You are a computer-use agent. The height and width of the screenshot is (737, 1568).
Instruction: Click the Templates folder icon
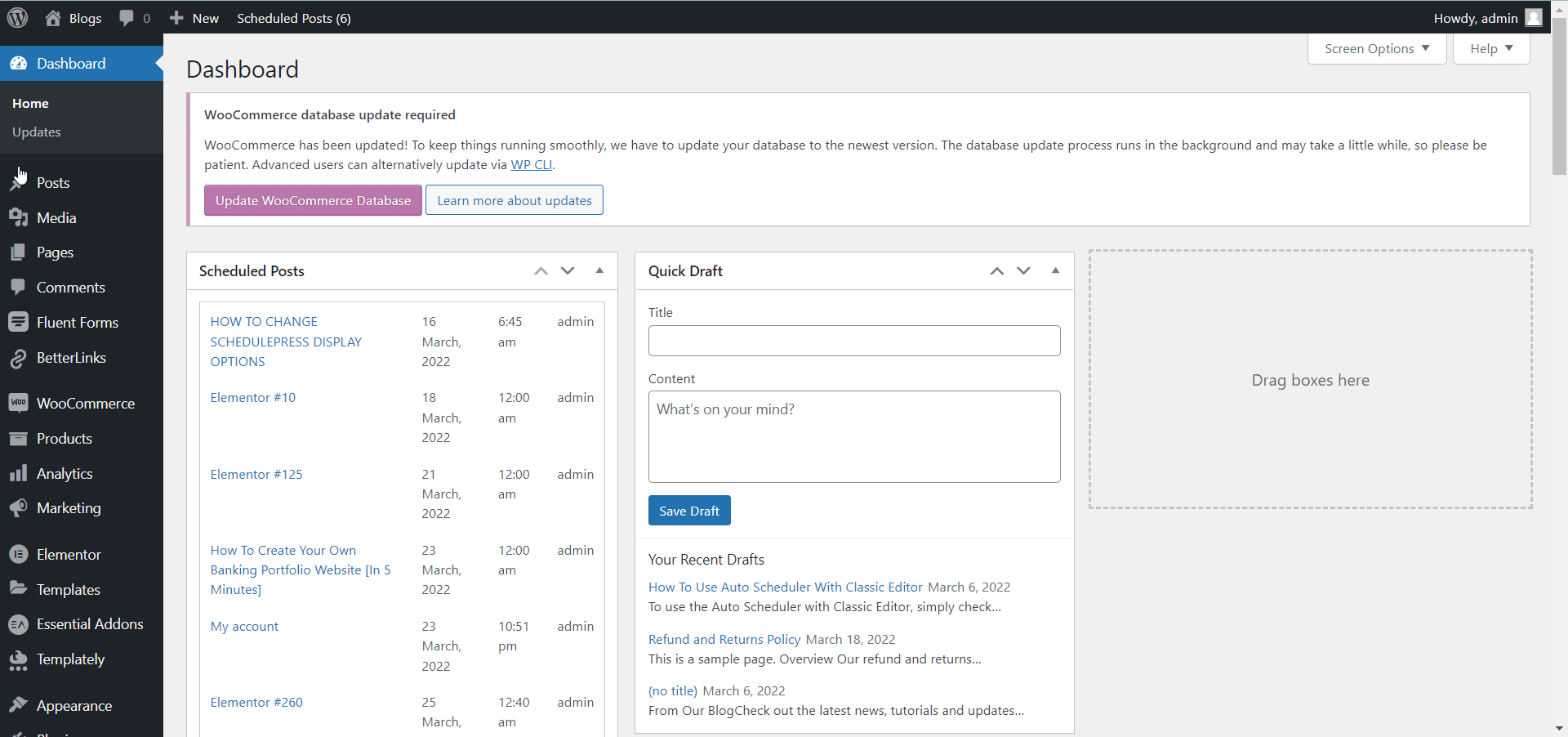(x=19, y=588)
